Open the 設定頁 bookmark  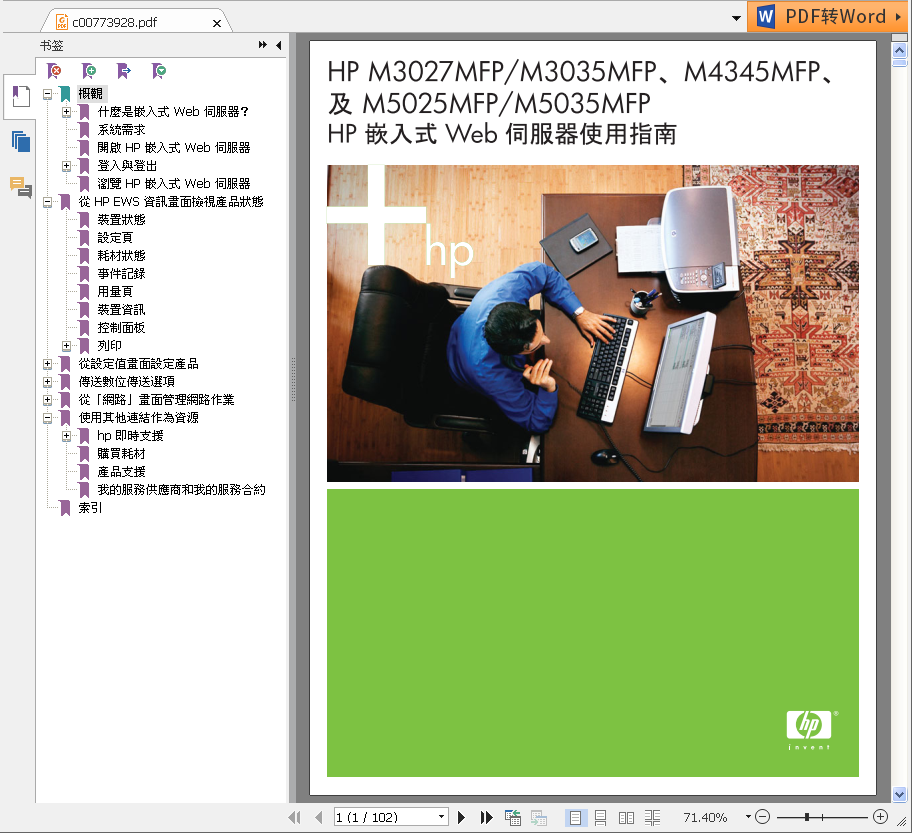pos(115,238)
